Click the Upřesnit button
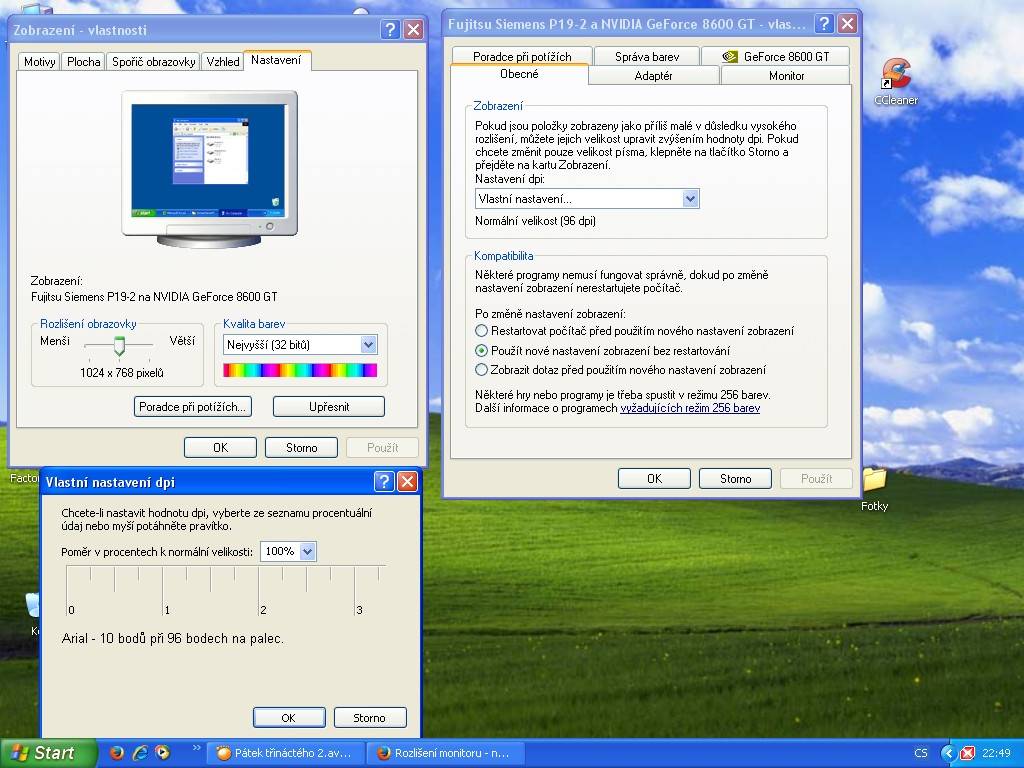The image size is (1024, 768). coord(328,406)
